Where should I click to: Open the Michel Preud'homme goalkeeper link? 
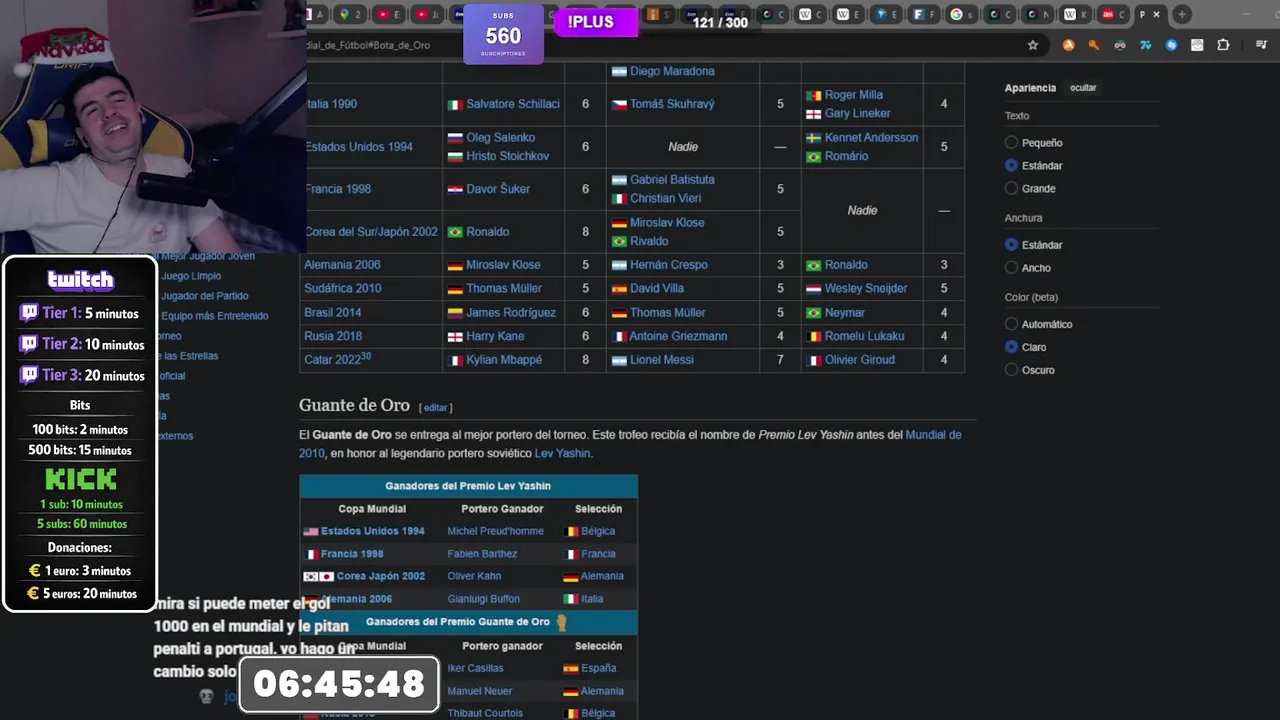point(495,531)
